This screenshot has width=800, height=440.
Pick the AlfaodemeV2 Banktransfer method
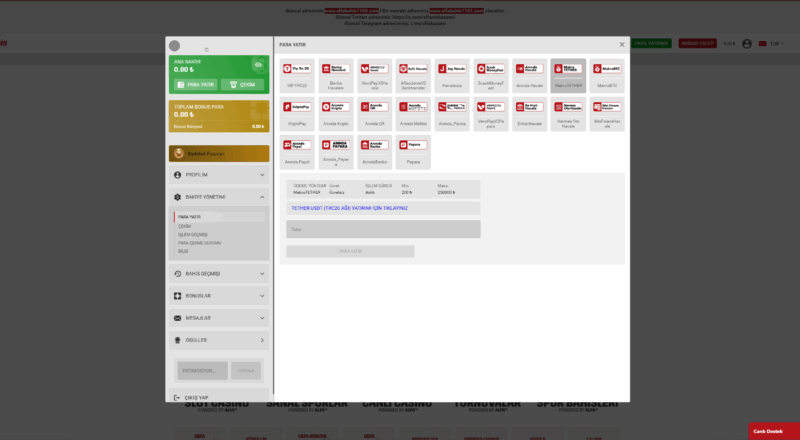click(x=413, y=76)
